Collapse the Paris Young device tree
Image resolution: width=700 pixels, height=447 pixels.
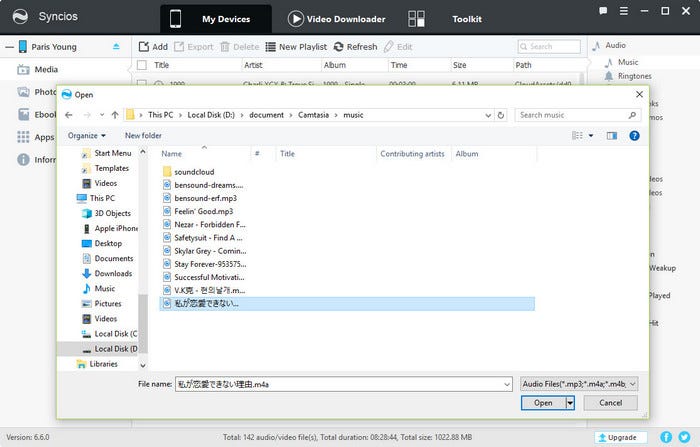pyautogui.click(x=9, y=47)
